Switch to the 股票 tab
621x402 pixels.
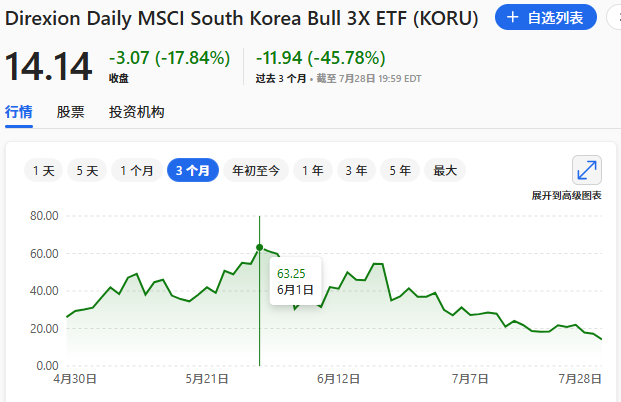pyautogui.click(x=70, y=112)
